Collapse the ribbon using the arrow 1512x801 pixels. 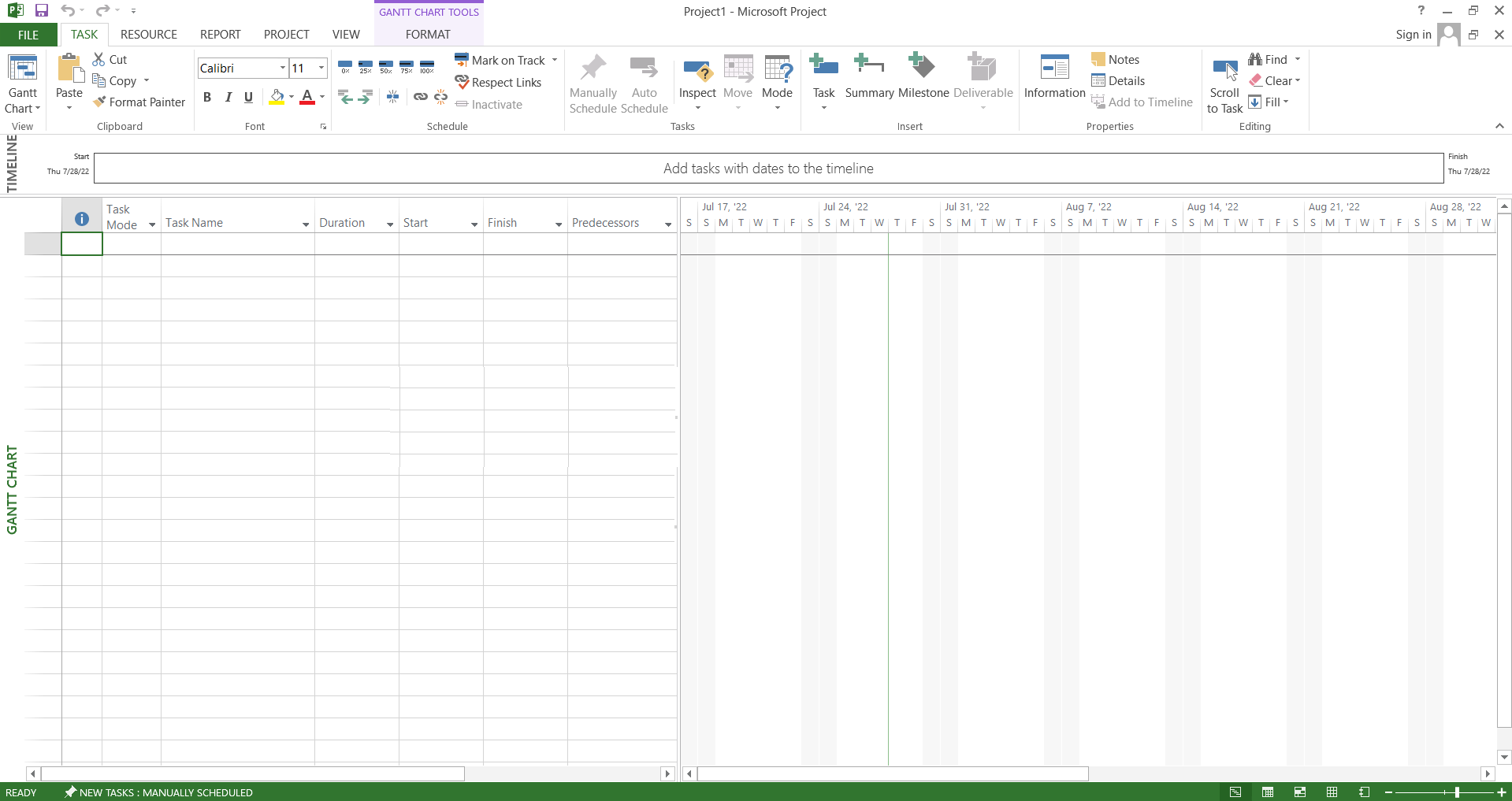(1499, 126)
